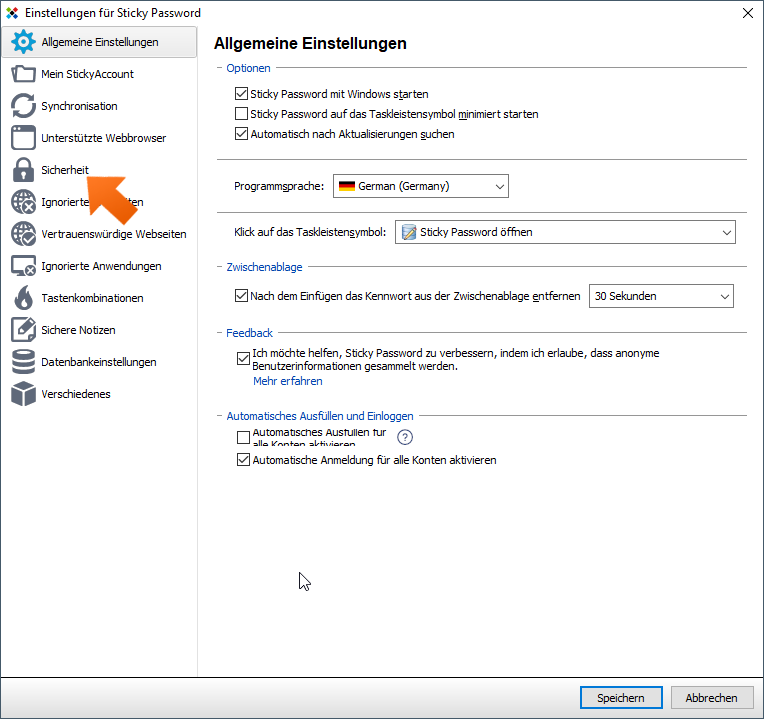Toggle Automatisch nach Aktualisierungen suchen
Image resolution: width=764 pixels, height=719 pixels.
[241, 133]
